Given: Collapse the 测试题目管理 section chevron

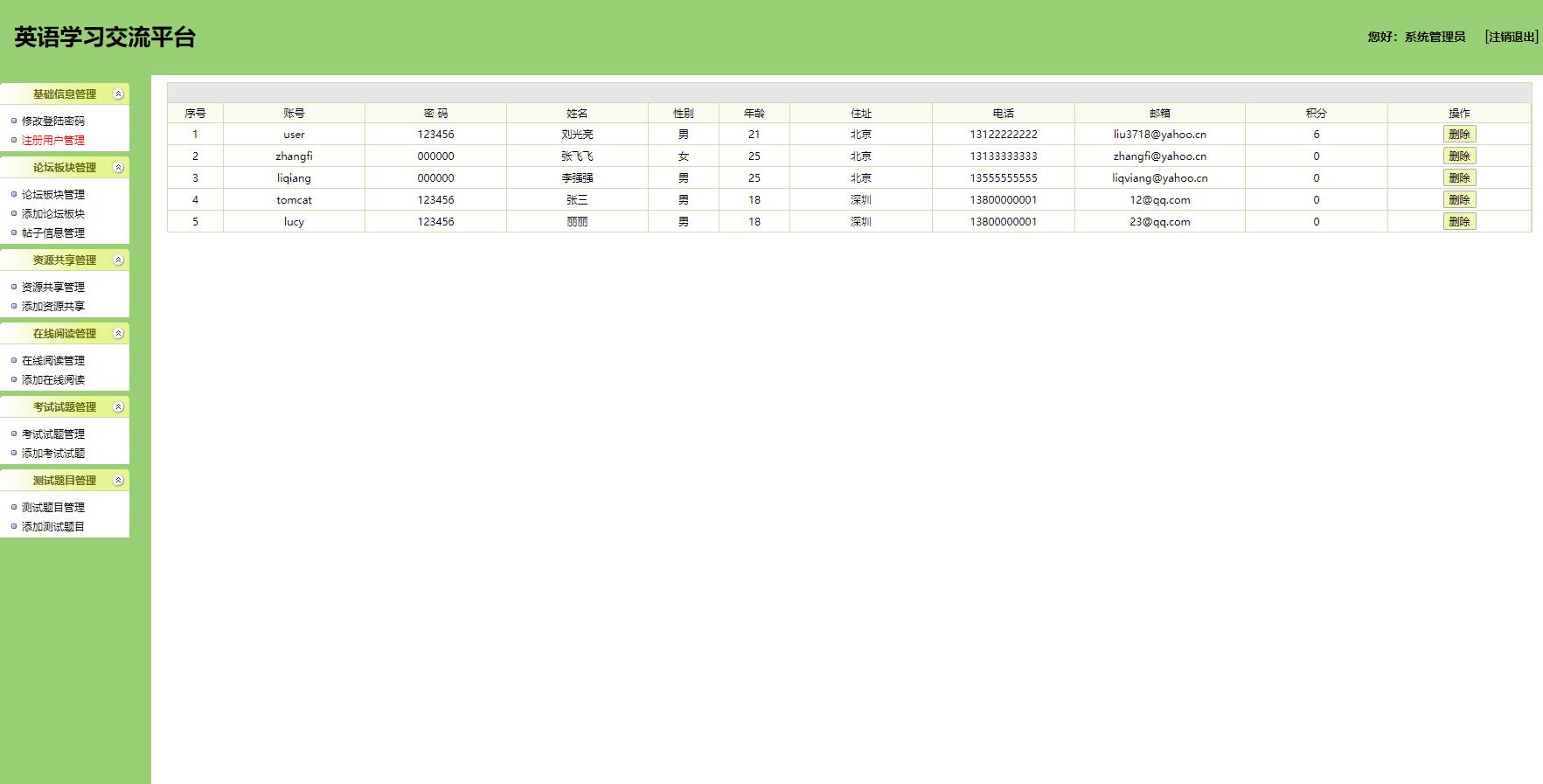Looking at the screenshot, I should pyautogui.click(x=119, y=481).
